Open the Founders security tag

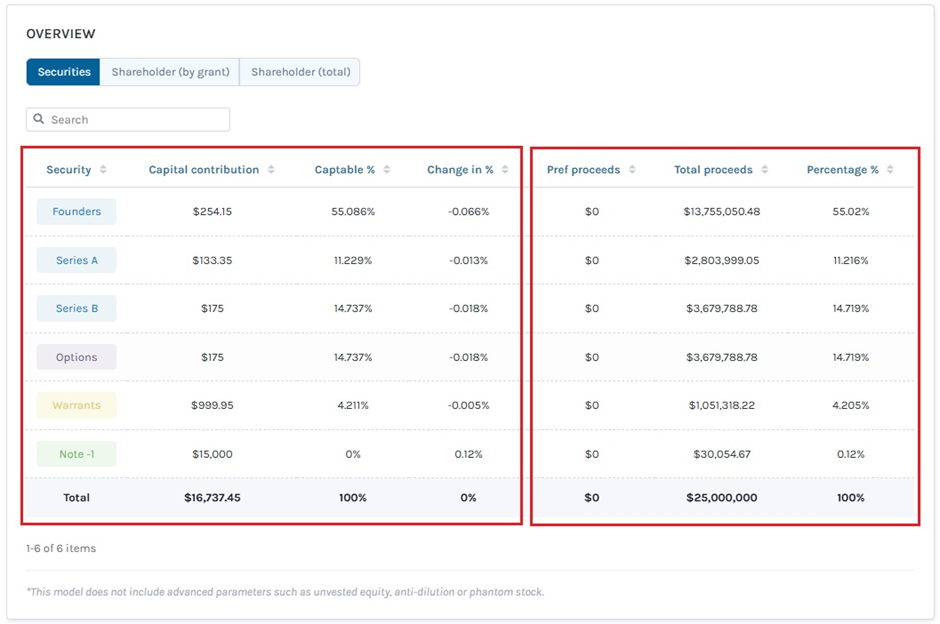pos(76,212)
